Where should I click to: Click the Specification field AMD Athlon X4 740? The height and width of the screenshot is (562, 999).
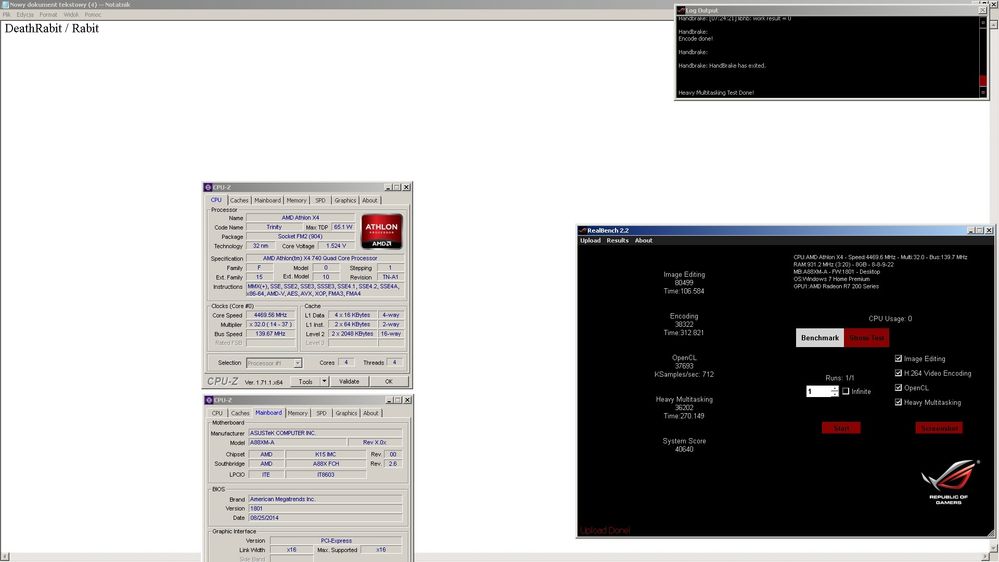(325, 258)
